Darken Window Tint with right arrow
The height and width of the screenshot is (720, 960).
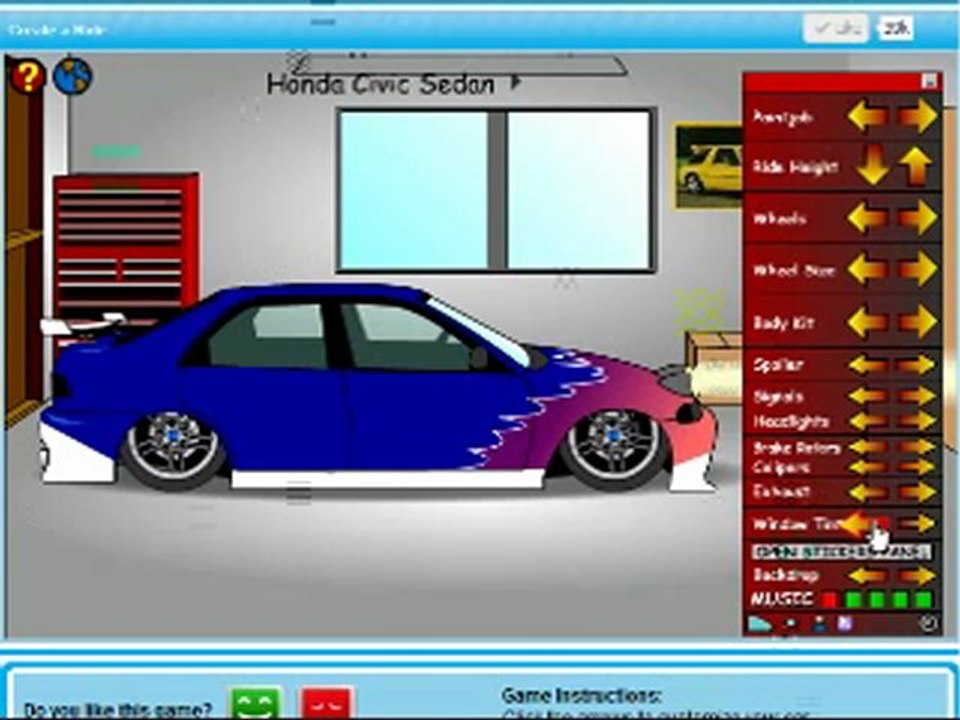pyautogui.click(x=918, y=523)
